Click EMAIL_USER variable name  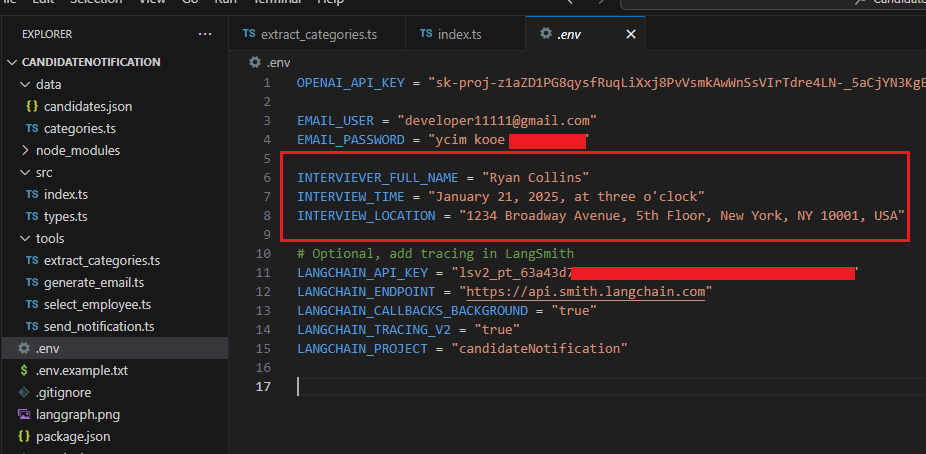335,120
